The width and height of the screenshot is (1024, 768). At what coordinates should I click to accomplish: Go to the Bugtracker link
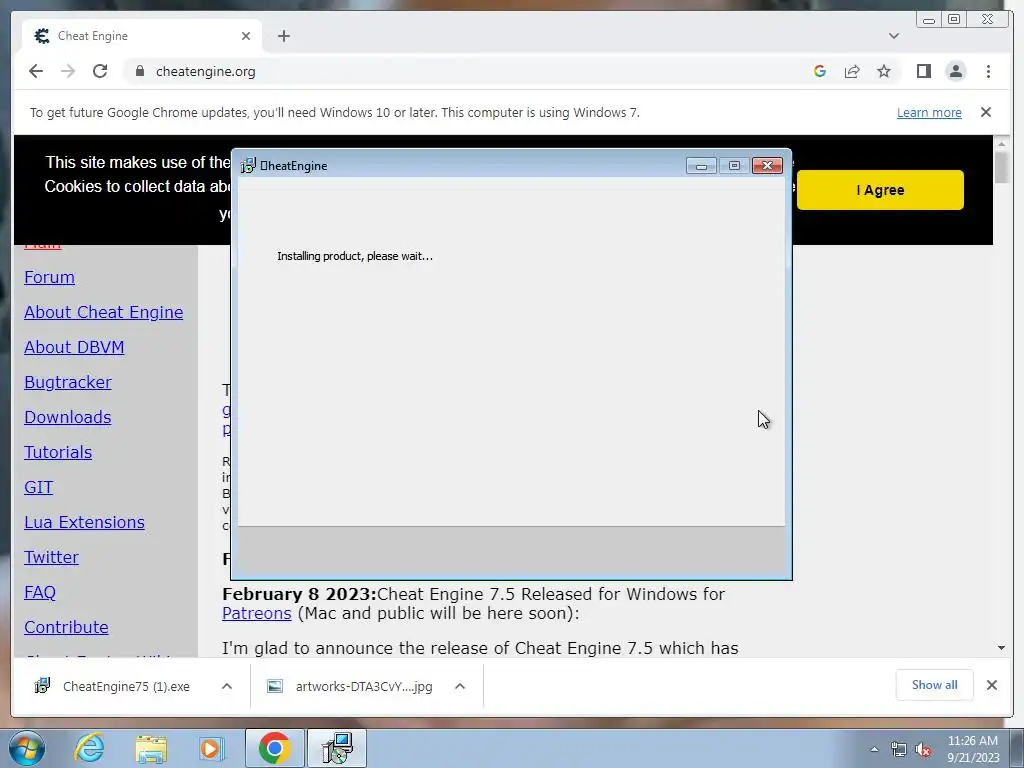click(x=68, y=382)
